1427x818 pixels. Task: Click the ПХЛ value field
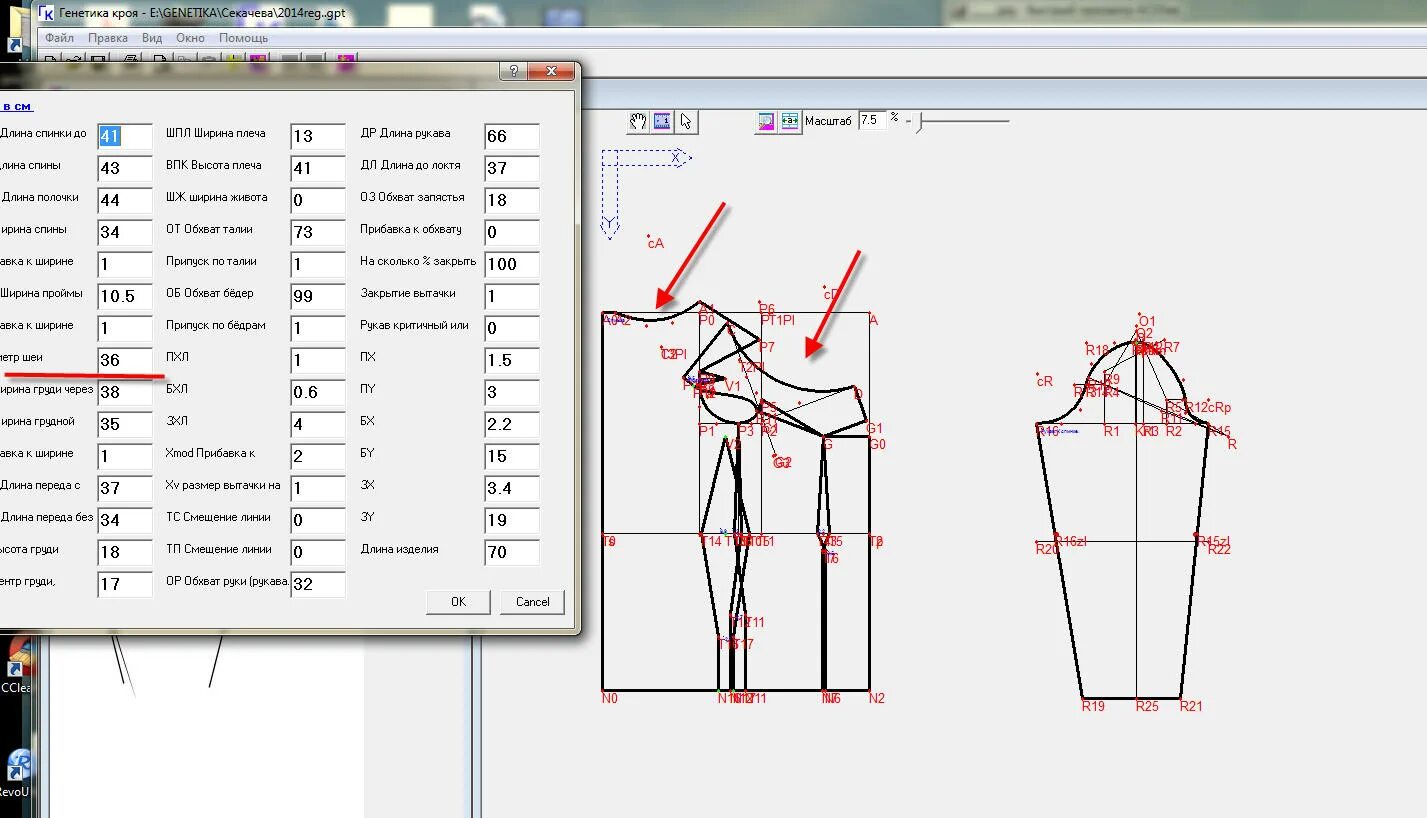click(318, 360)
